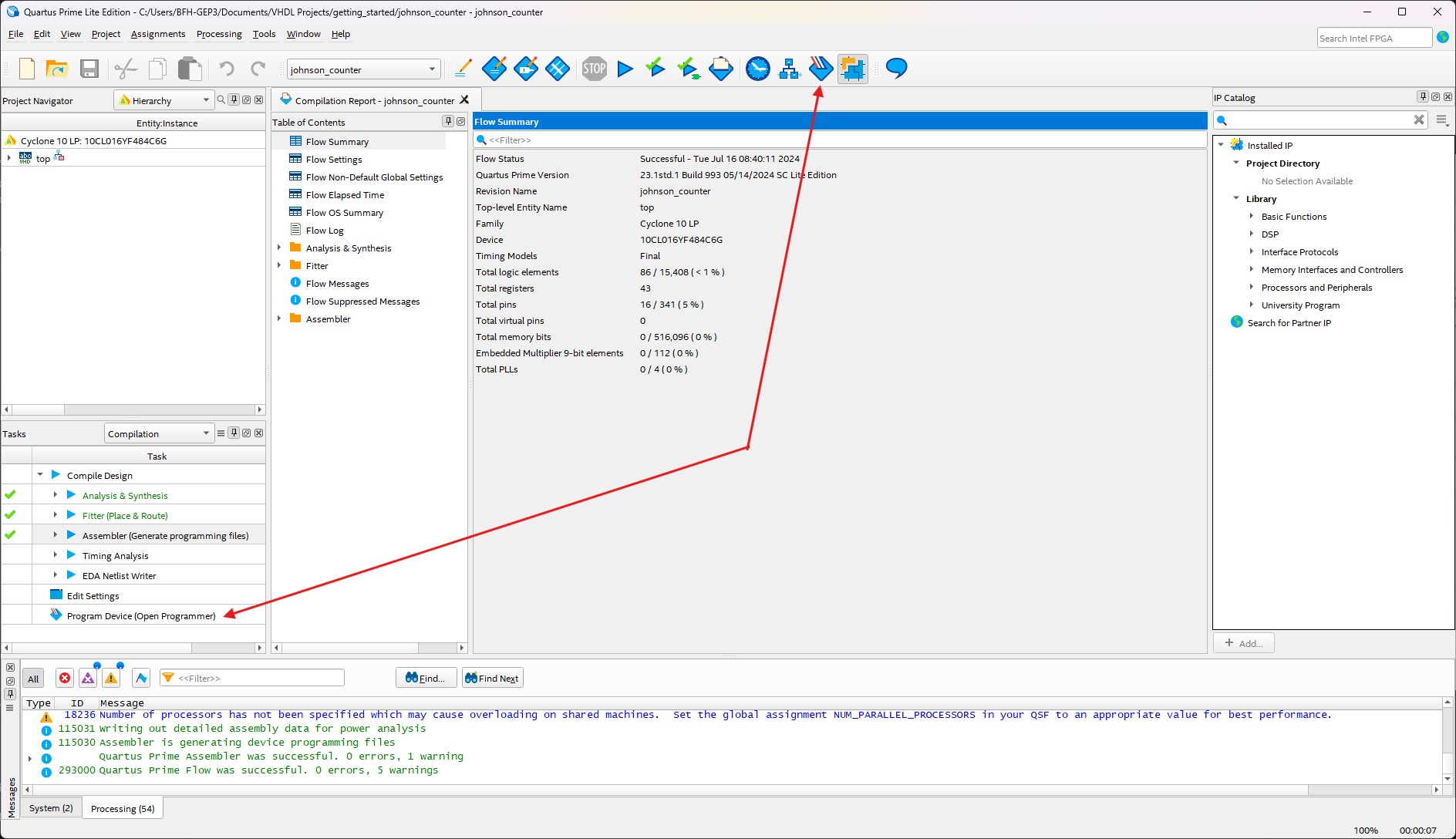This screenshot has width=1456, height=839.
Task: Search in Project Navigator magnifier icon
Action: tap(221, 99)
